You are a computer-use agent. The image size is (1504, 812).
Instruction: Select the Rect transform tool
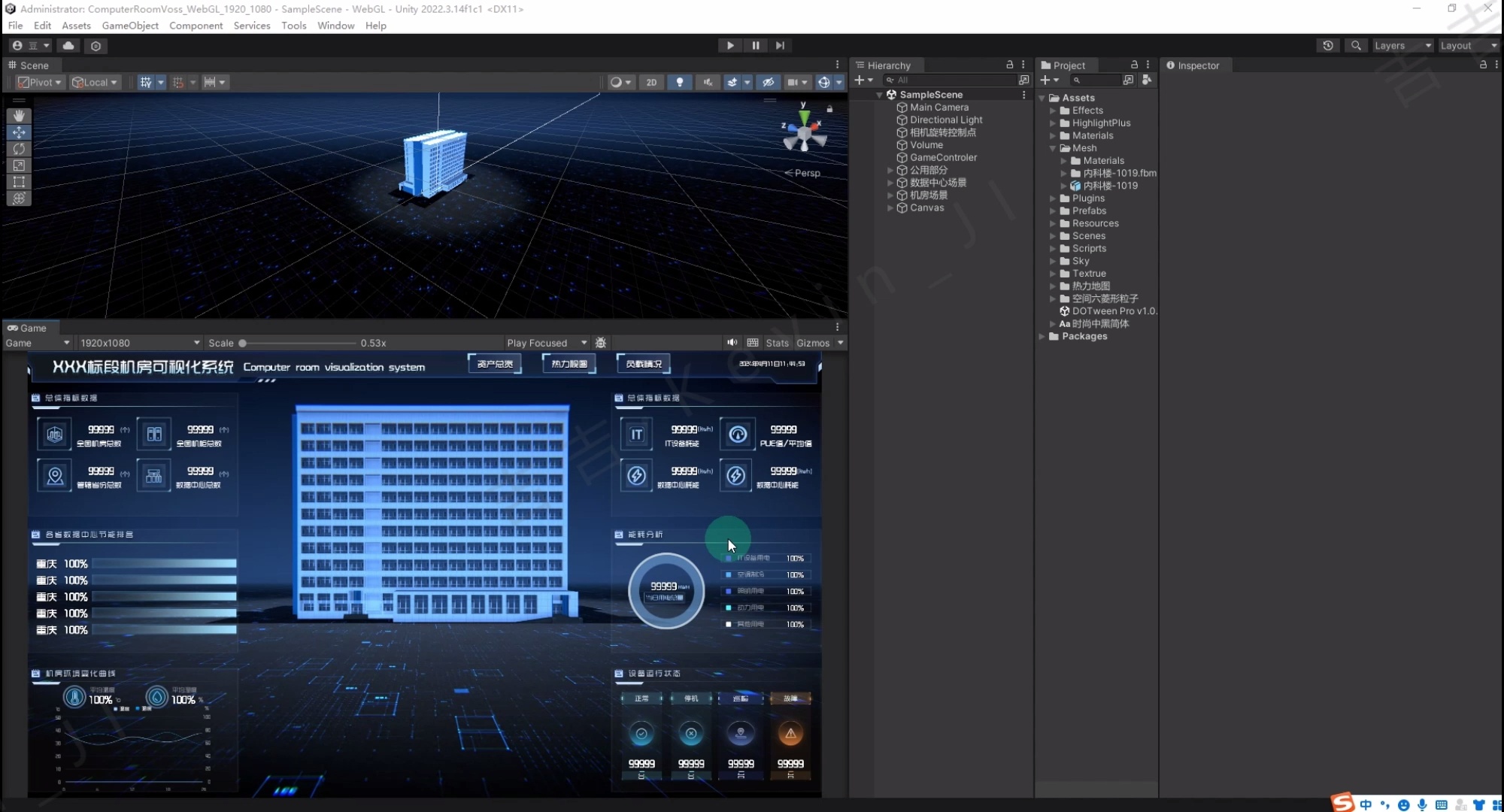tap(19, 182)
